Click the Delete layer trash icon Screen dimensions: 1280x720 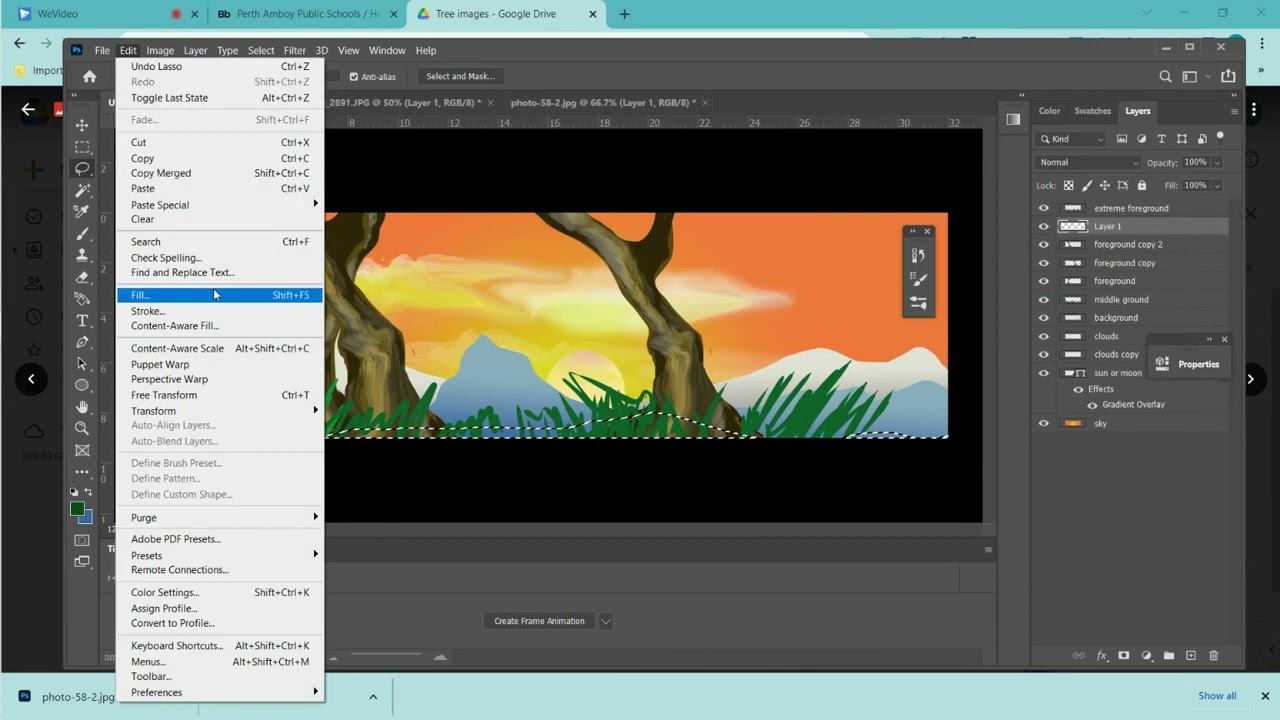(x=1214, y=656)
